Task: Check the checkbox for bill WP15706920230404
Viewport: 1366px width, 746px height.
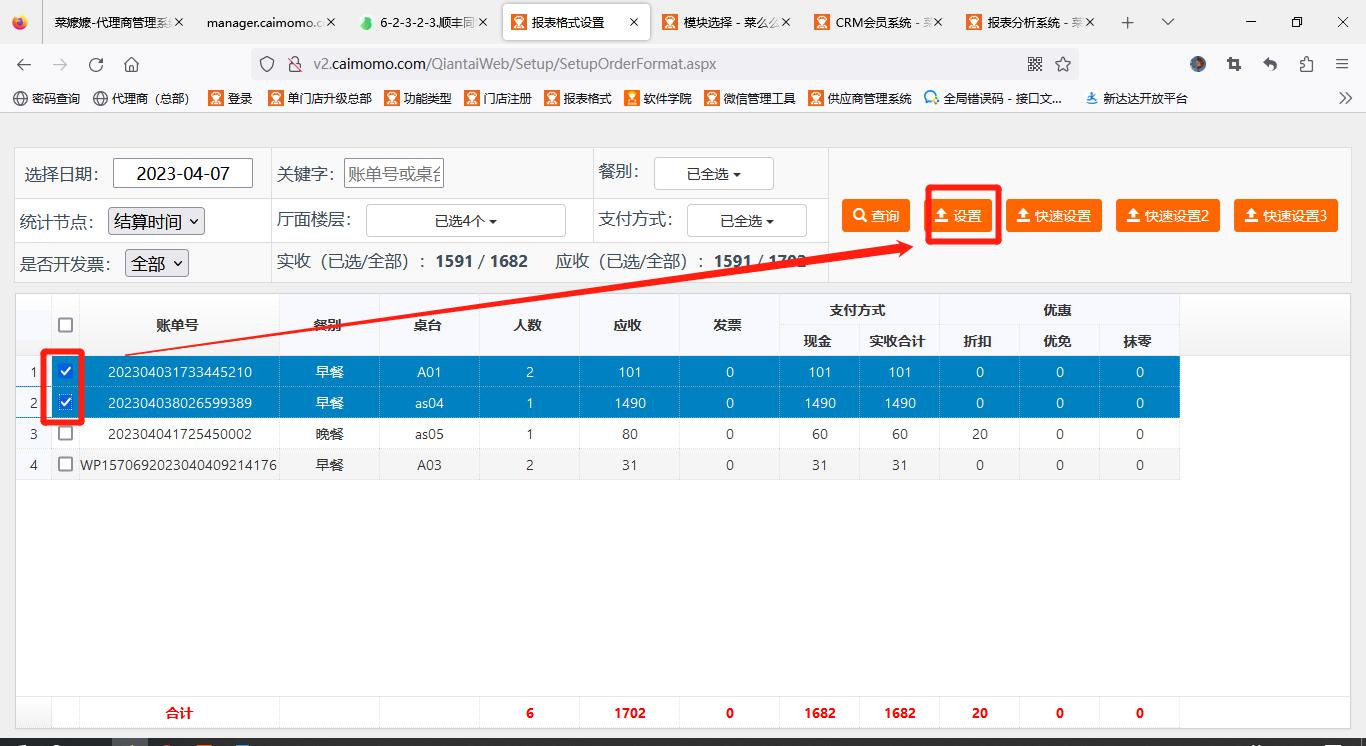Action: (x=66, y=464)
